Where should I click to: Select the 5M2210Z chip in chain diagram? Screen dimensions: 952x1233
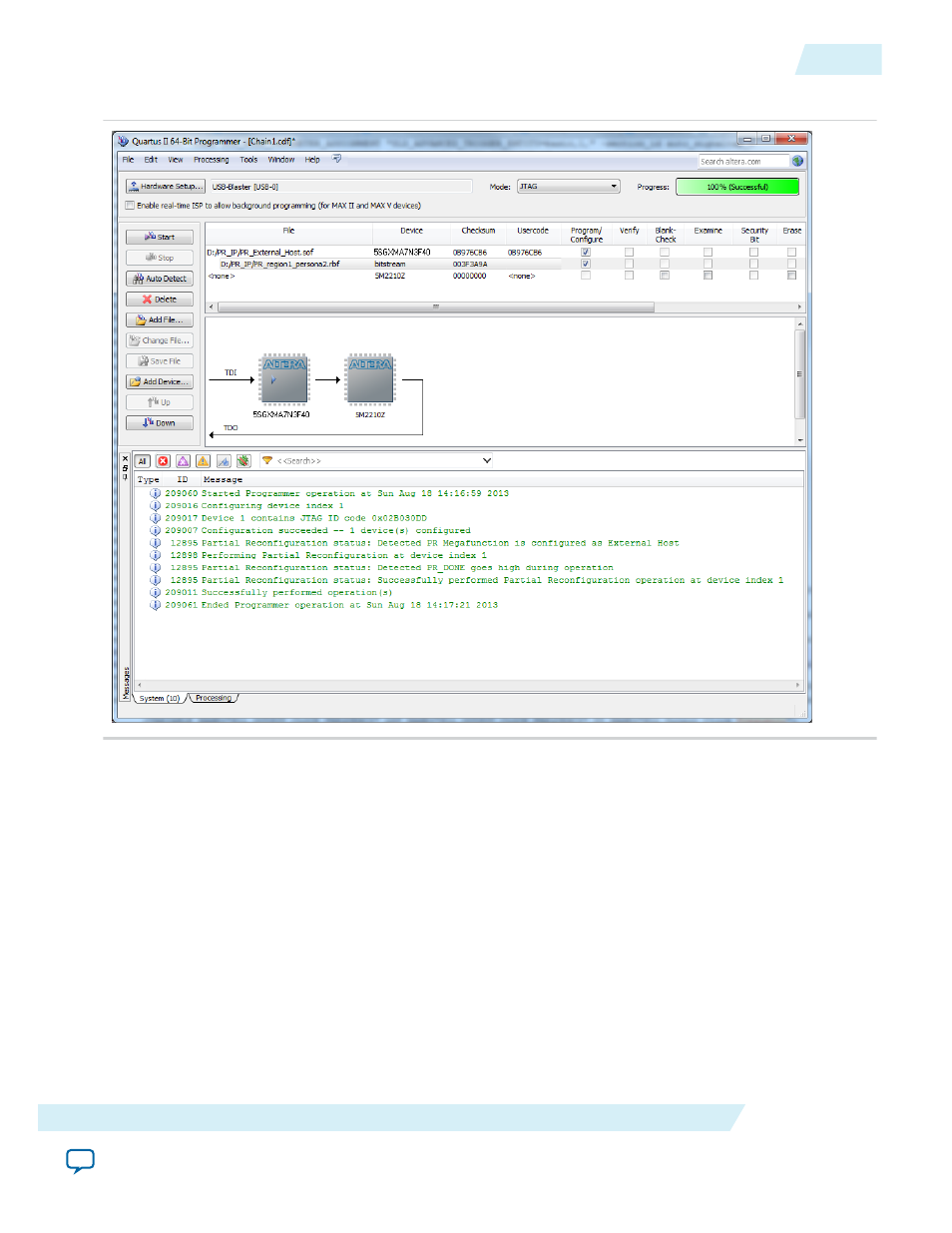point(370,378)
